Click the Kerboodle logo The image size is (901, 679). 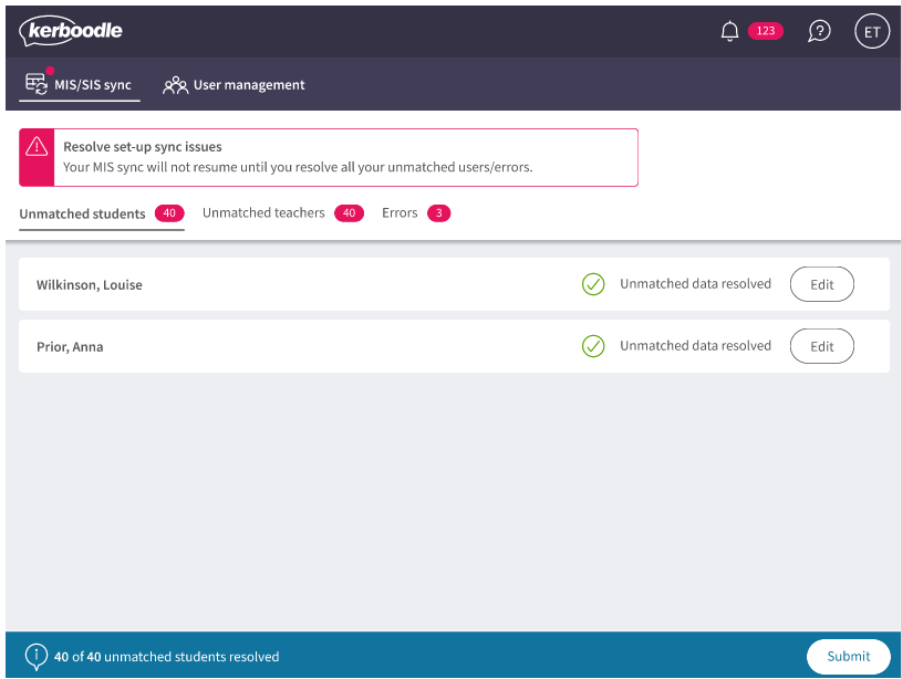[x=71, y=30]
